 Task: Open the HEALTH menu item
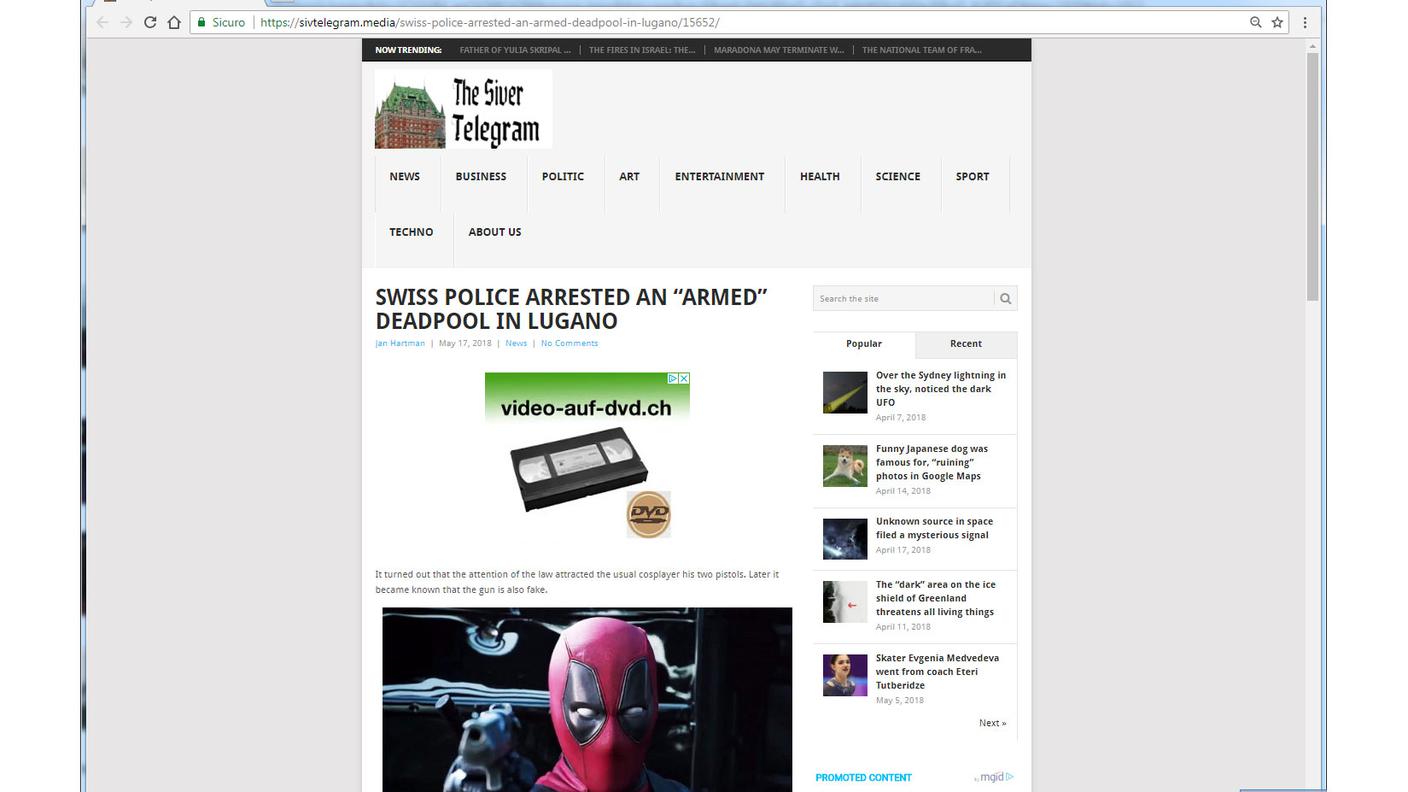coord(820,176)
